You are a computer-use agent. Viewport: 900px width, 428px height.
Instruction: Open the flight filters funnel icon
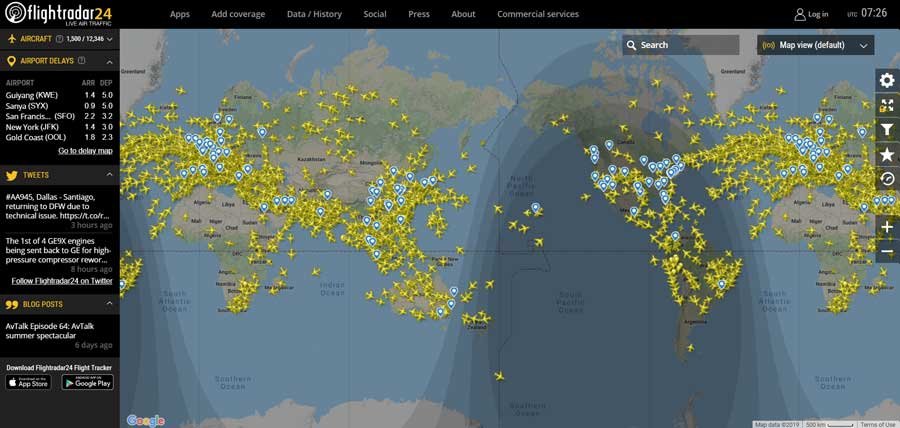pyautogui.click(x=887, y=131)
